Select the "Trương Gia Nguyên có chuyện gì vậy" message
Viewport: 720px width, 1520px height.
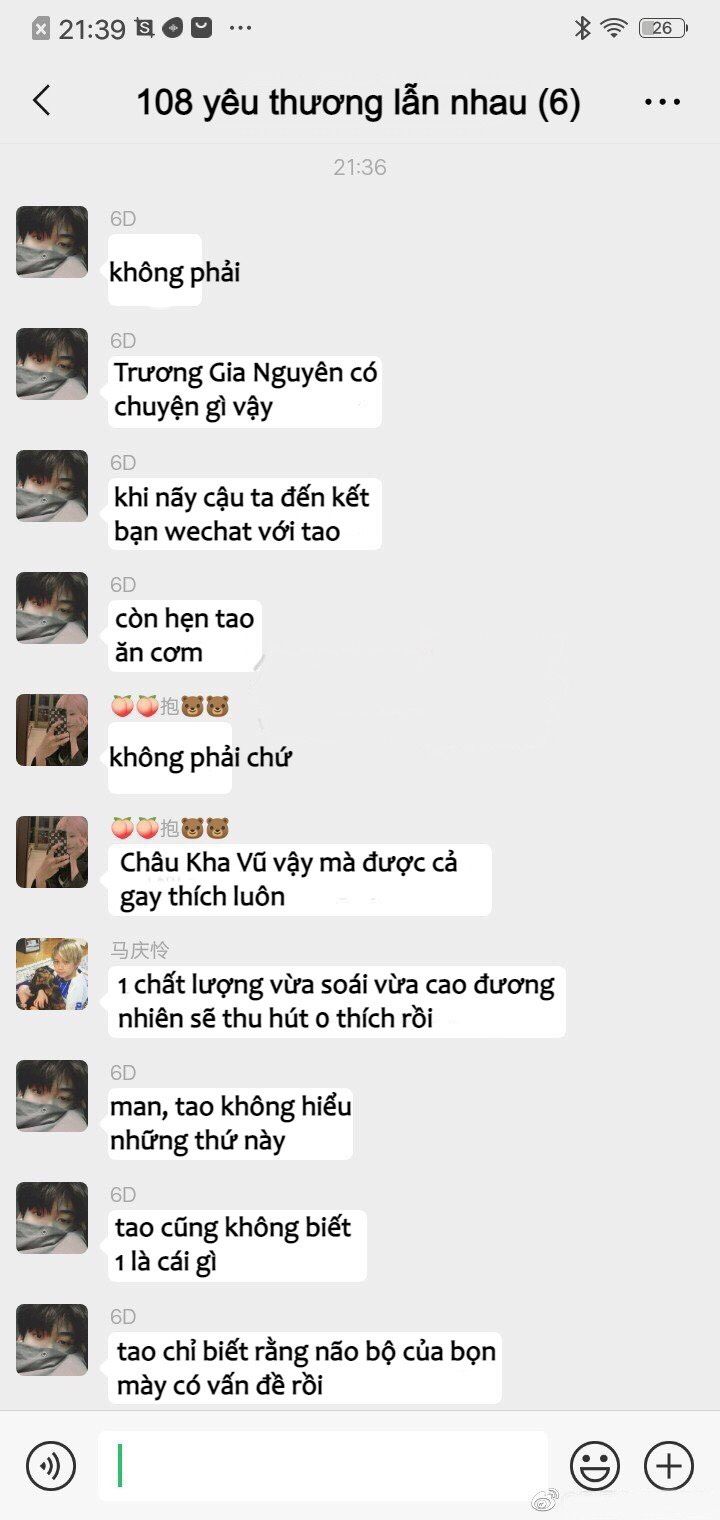(245, 391)
